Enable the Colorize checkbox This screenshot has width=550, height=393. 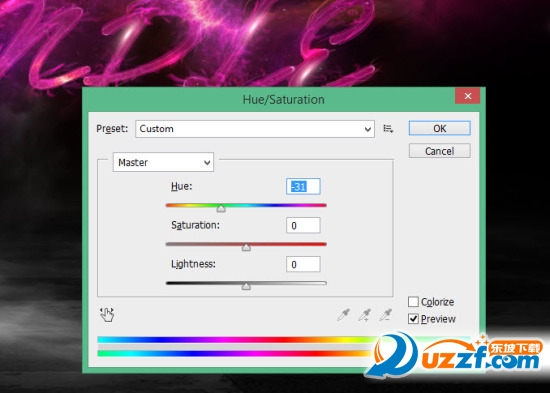(413, 302)
